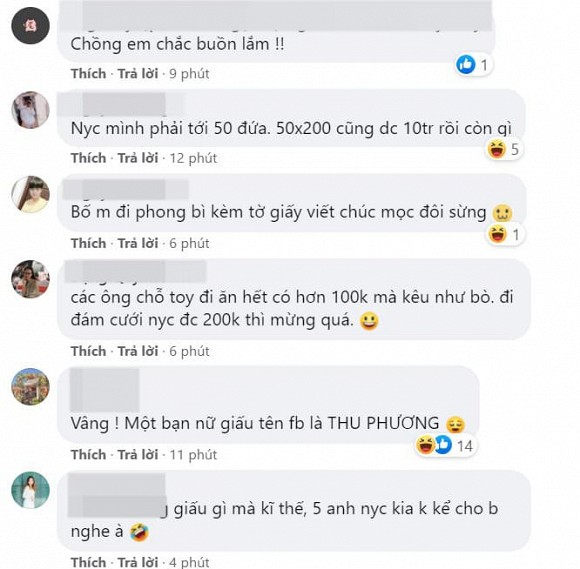Open the '12 phút' timestamp link

pyautogui.click(x=193, y=158)
